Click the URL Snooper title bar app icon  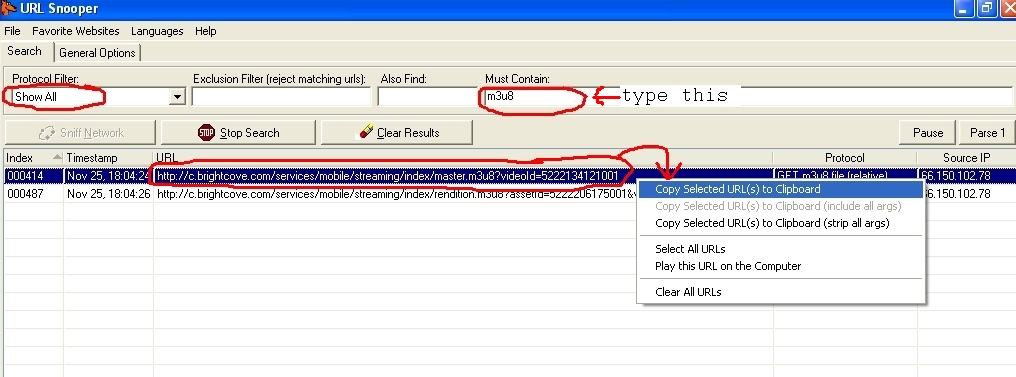point(8,8)
